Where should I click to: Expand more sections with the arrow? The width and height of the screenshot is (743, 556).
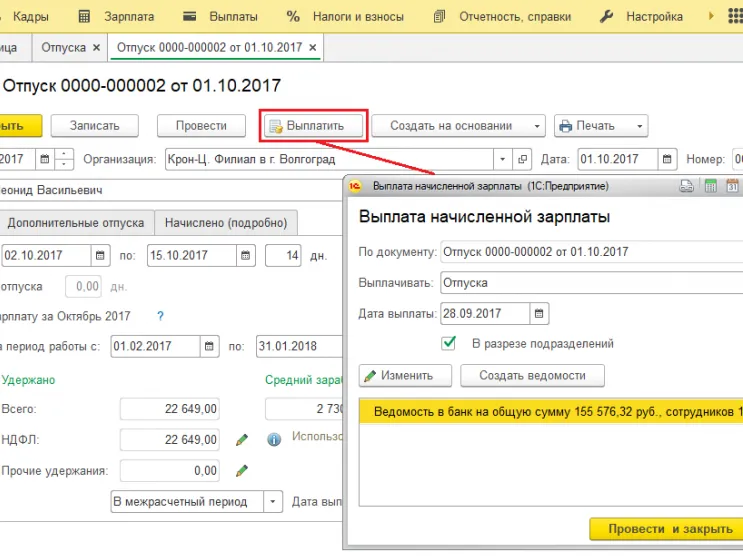711,16
